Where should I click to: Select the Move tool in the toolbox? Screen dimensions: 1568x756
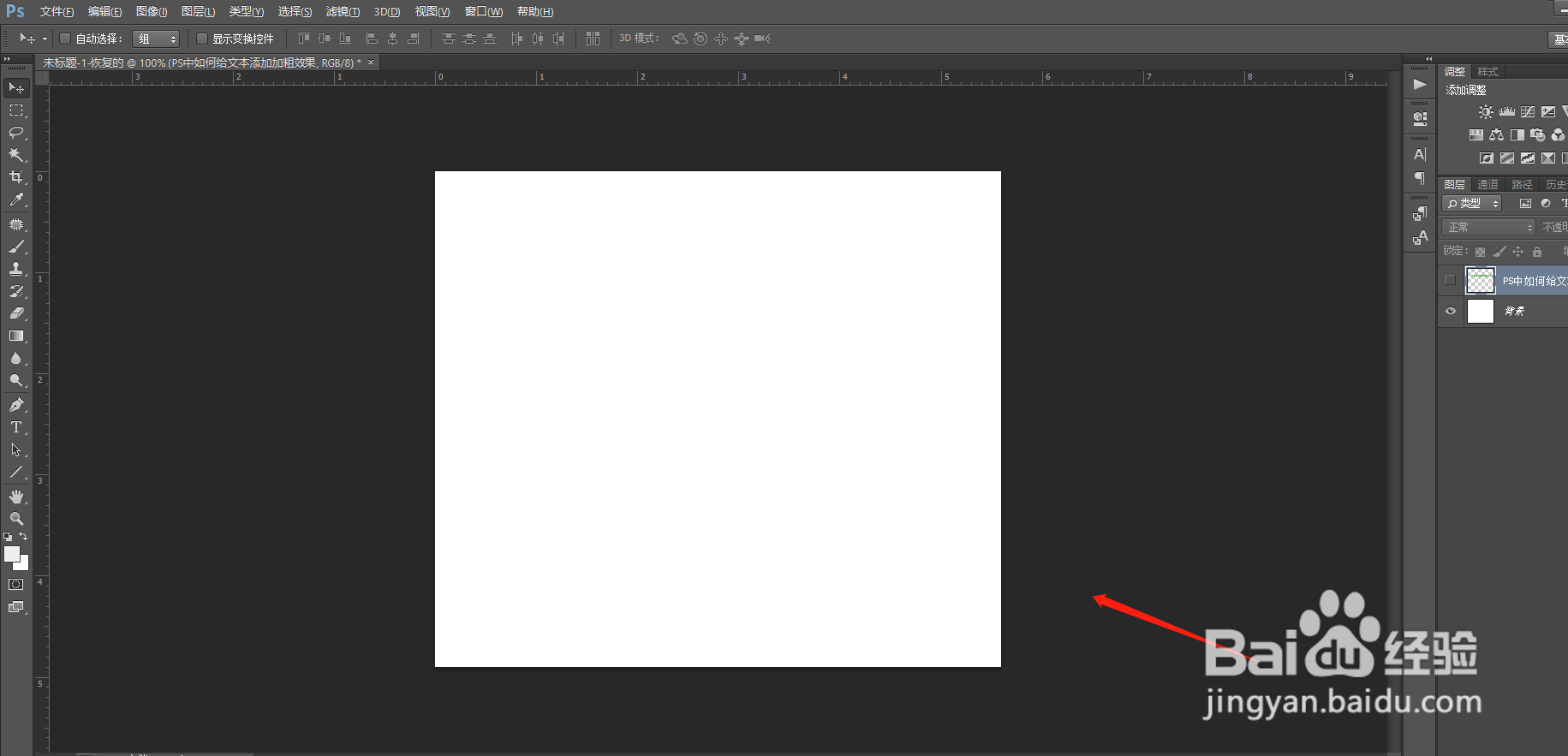[x=16, y=88]
